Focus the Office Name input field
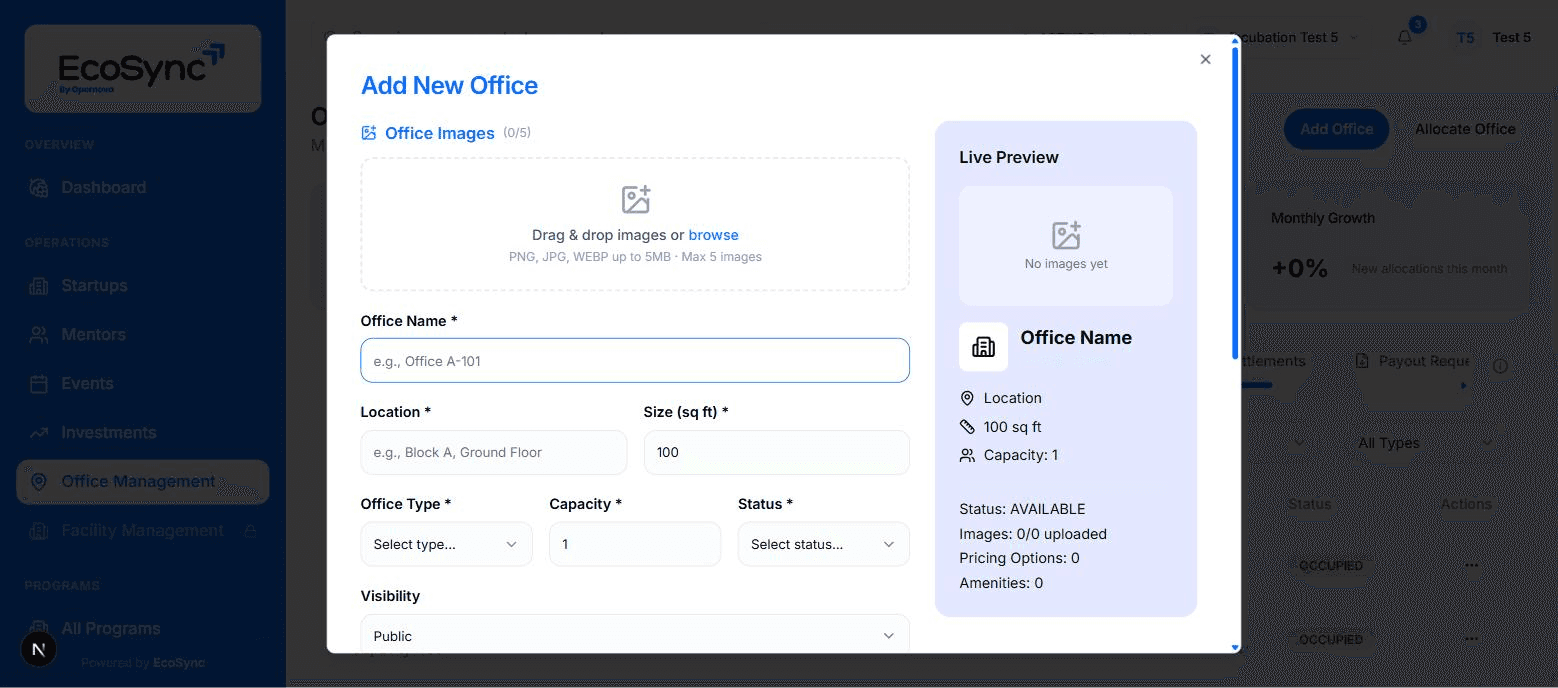The image size is (1558, 688). [x=635, y=360]
